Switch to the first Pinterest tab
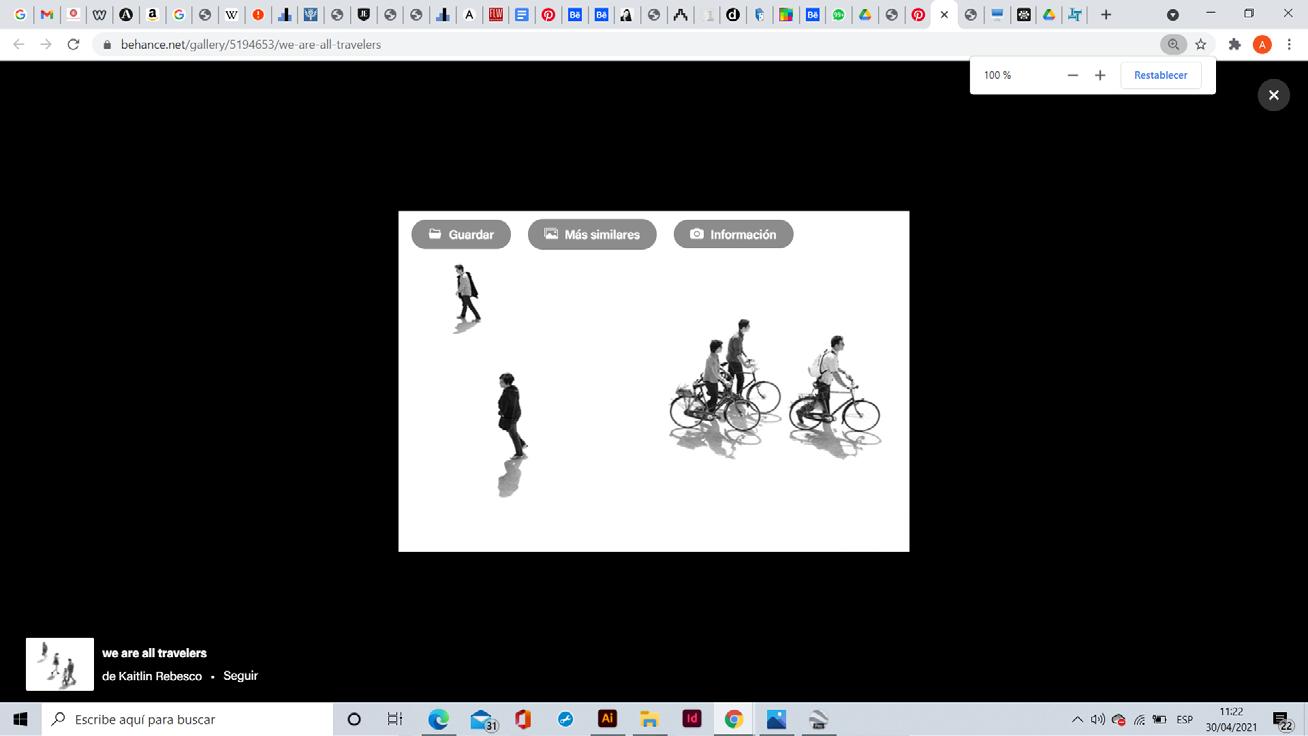 (548, 15)
